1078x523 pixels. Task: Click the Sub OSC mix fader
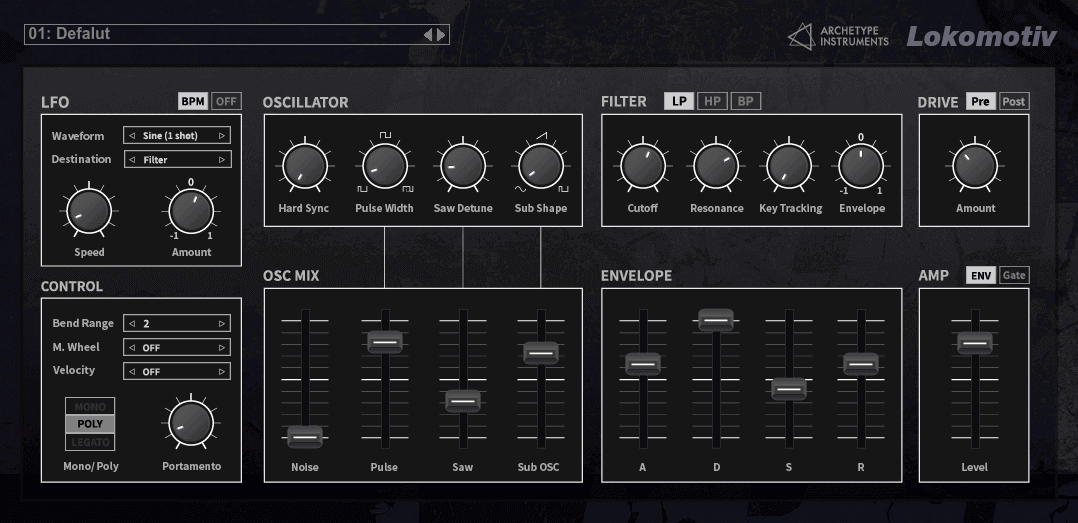point(541,353)
